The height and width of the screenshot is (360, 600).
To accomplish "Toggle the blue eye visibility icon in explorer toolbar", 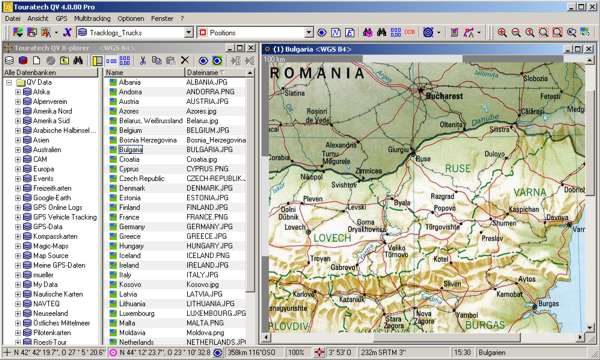I will [203, 60].
